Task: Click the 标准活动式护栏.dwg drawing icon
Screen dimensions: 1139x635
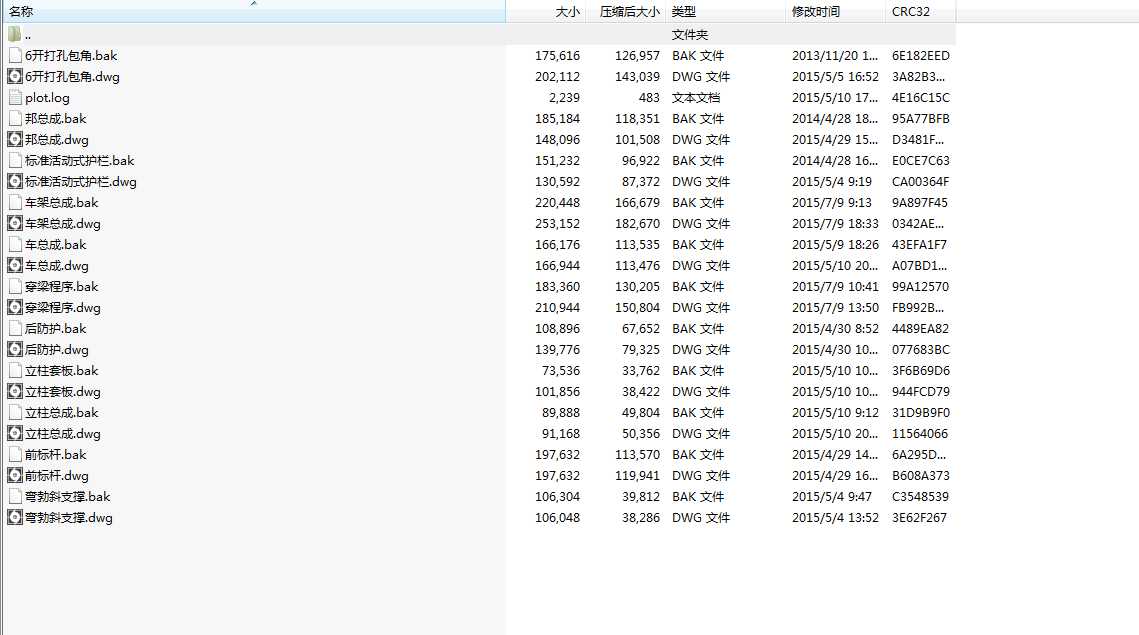Action: 15,182
